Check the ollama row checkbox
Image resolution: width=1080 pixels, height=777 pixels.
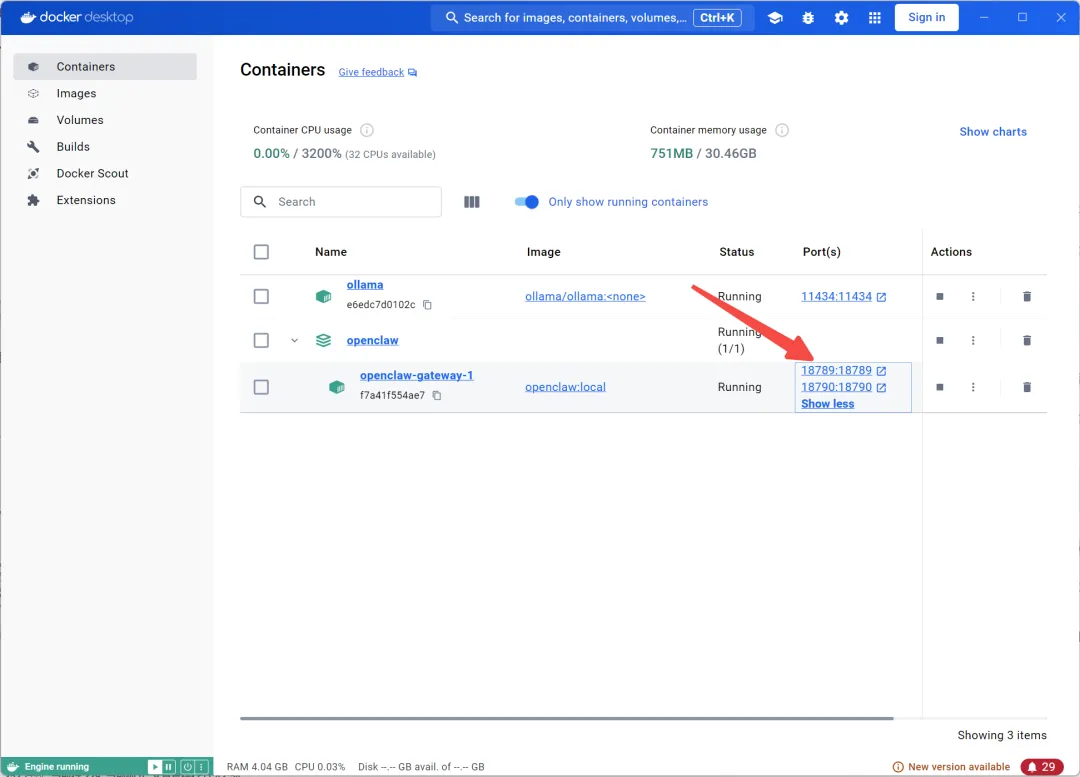(261, 296)
